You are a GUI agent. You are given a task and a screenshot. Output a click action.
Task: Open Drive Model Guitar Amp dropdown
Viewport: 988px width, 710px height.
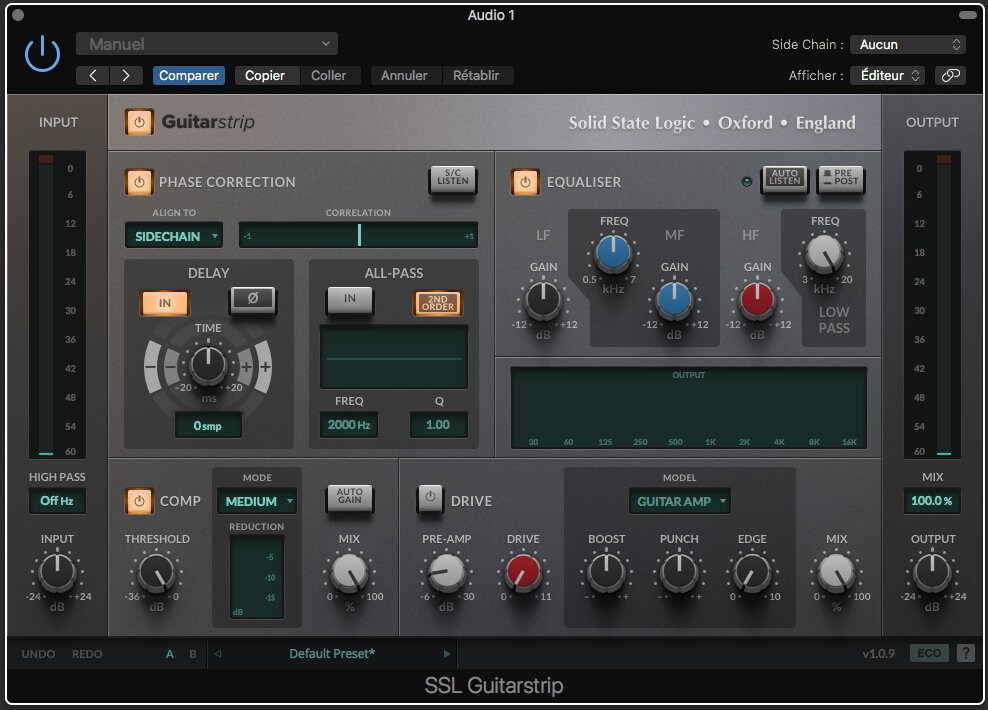[x=679, y=501]
